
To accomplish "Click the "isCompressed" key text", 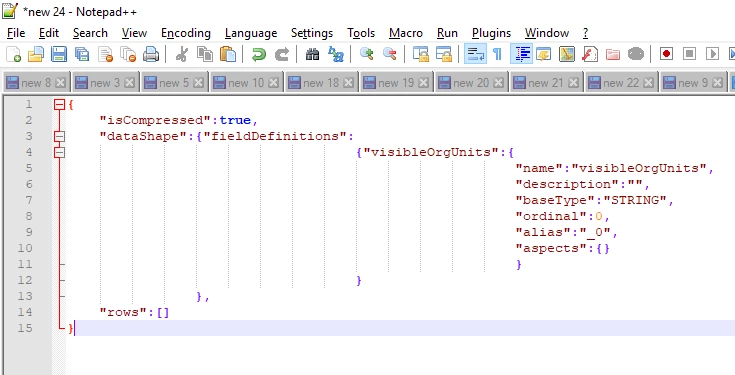I will tap(156, 120).
